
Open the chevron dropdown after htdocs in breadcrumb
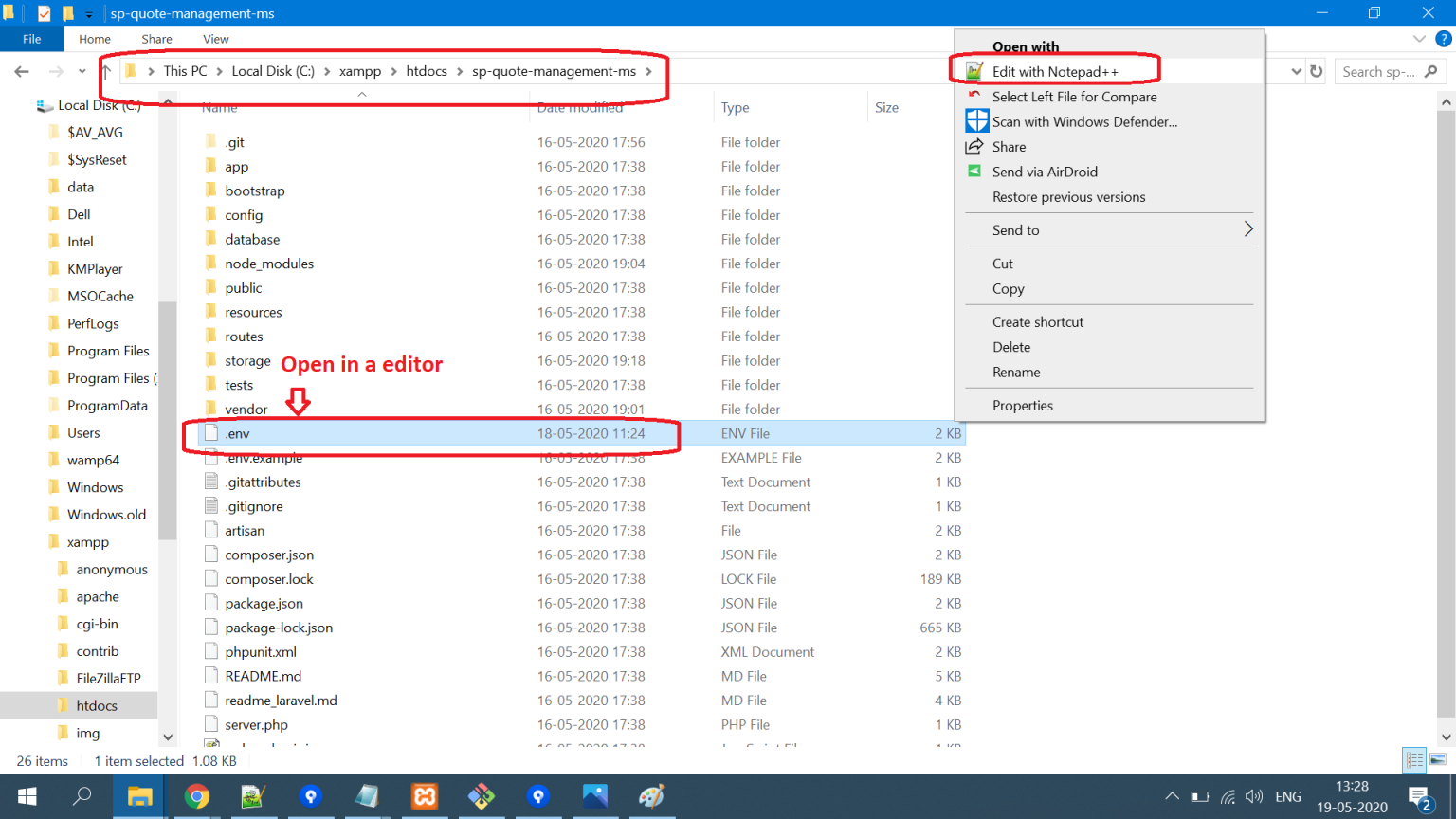click(x=460, y=71)
